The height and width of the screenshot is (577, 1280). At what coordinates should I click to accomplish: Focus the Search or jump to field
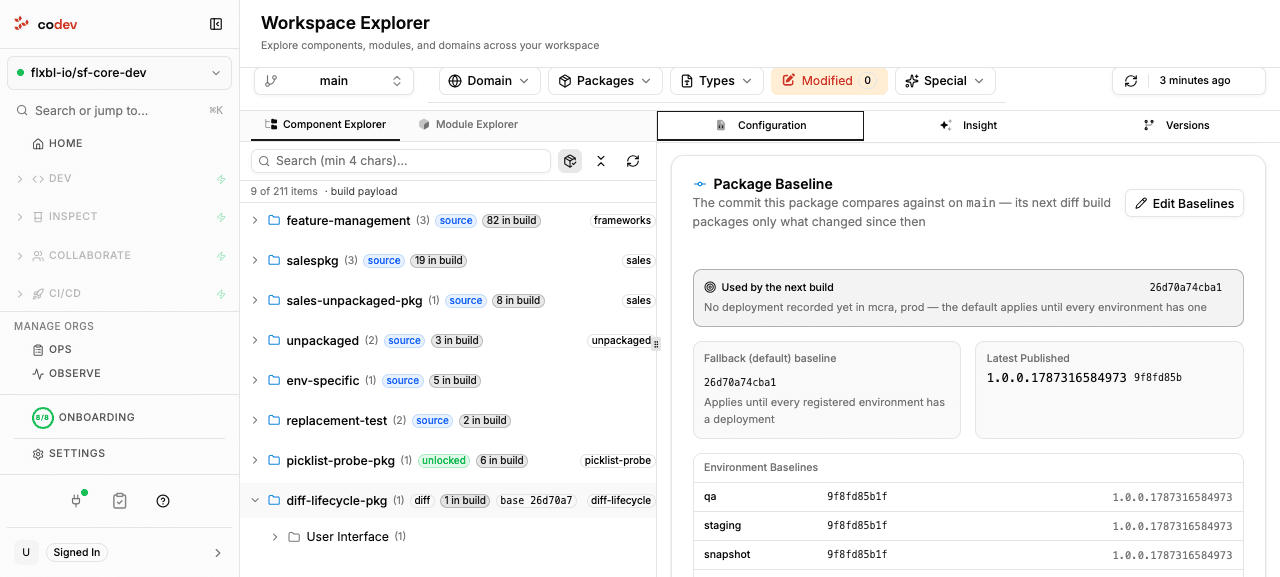pos(119,111)
